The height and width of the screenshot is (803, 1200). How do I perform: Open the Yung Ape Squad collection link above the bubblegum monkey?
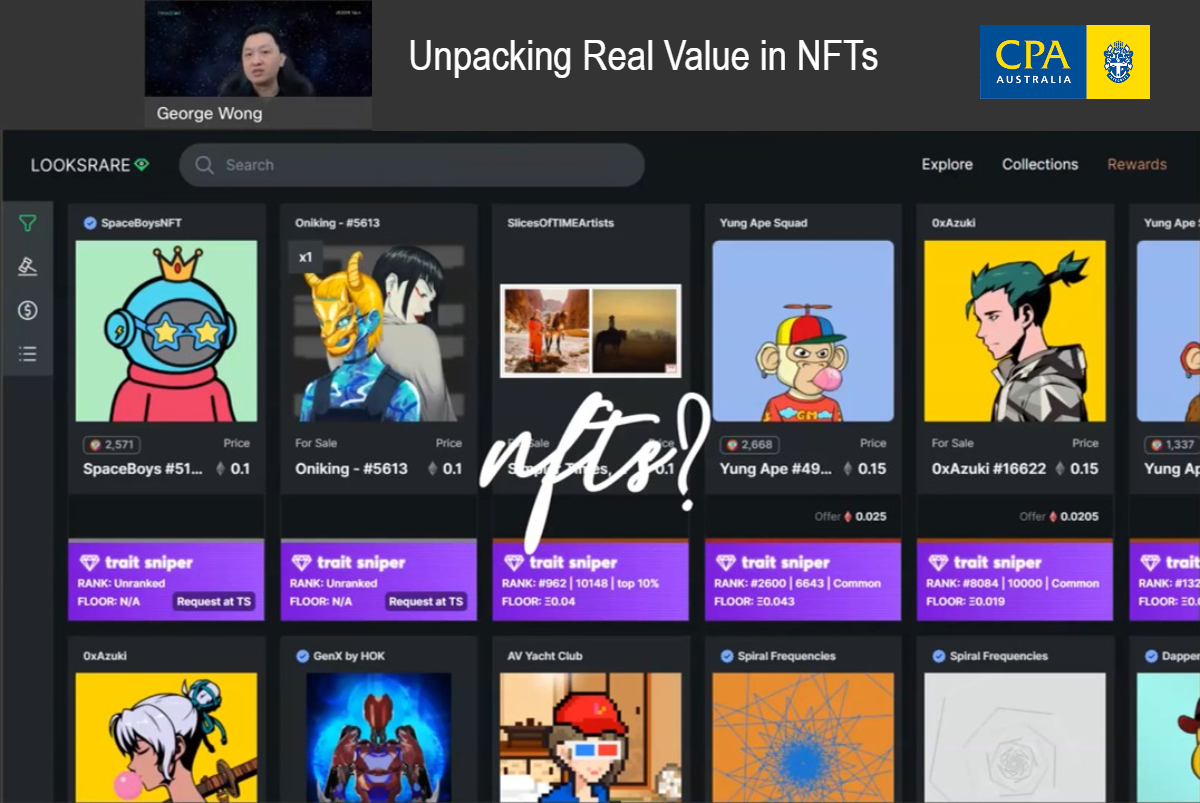pyautogui.click(x=763, y=223)
